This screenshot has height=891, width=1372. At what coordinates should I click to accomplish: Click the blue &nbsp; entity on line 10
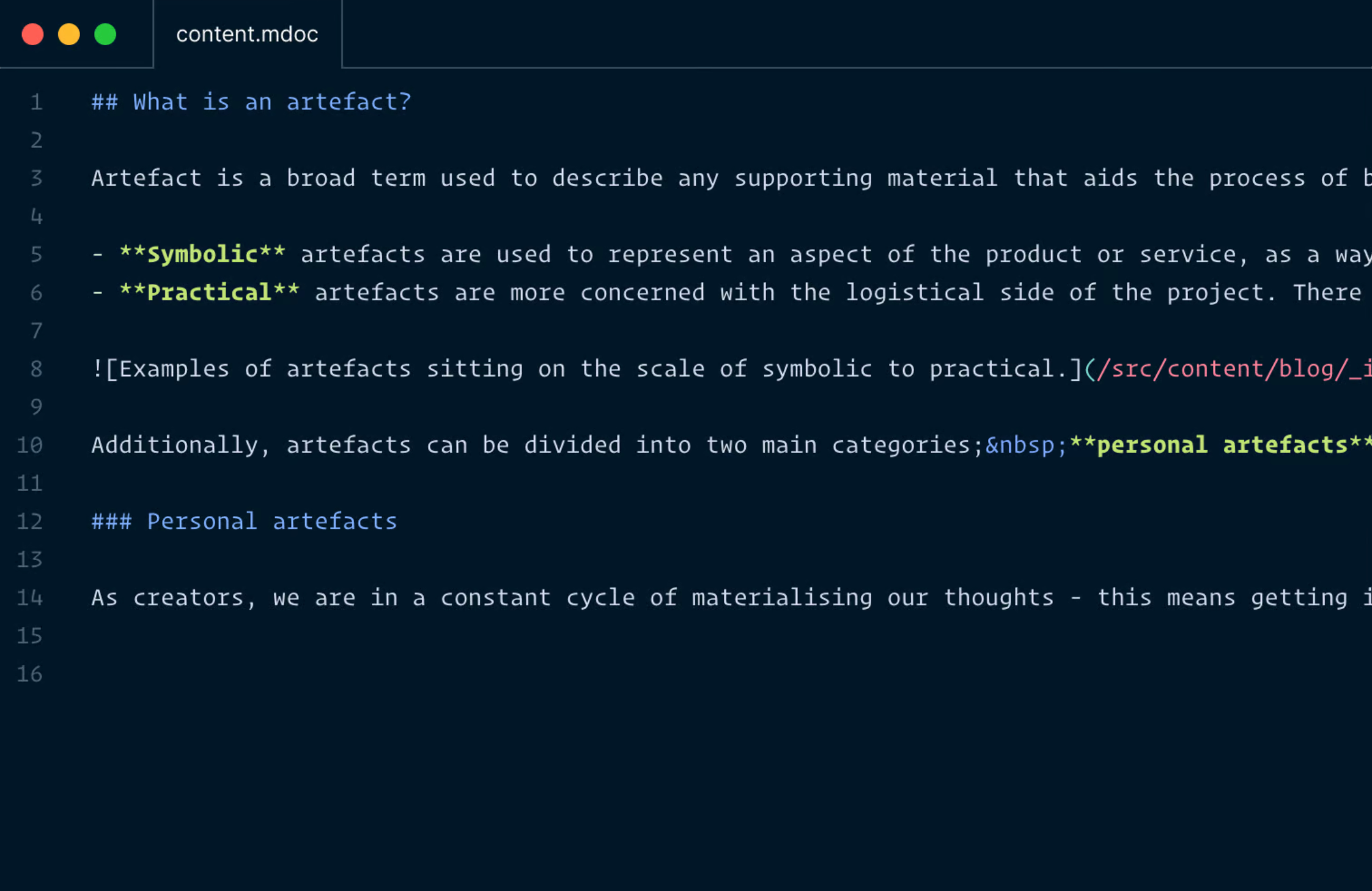click(x=1026, y=445)
